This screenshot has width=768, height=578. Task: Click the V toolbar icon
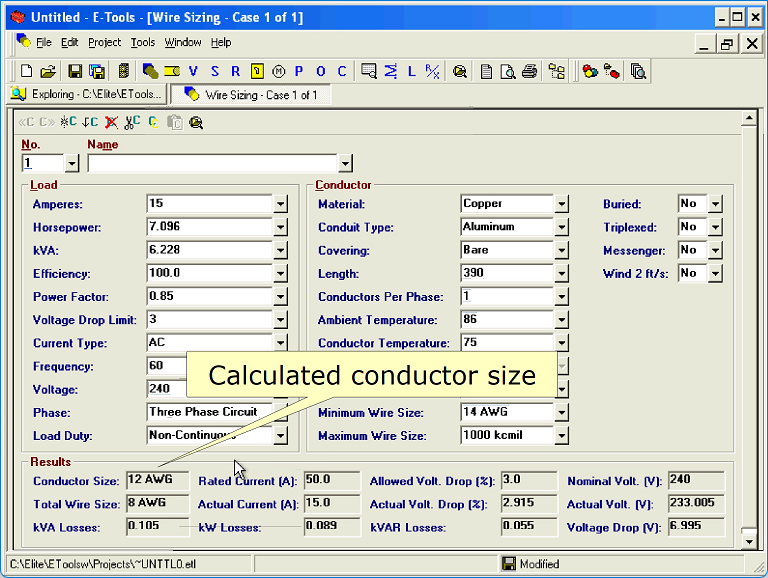tap(193, 71)
